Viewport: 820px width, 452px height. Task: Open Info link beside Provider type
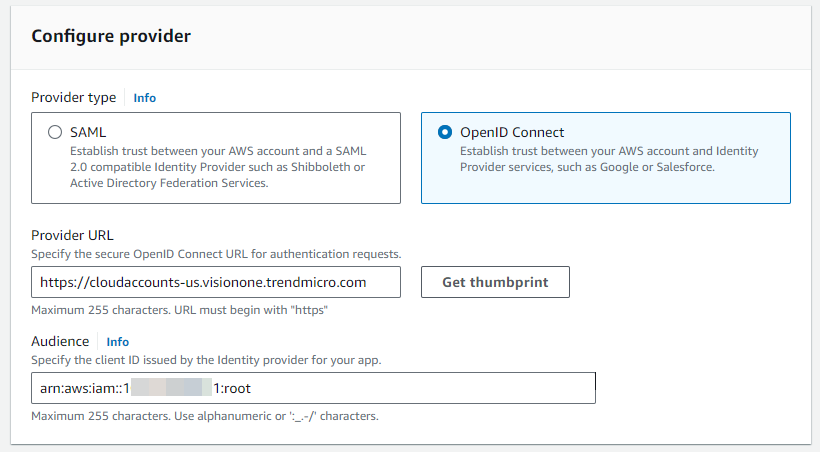click(x=145, y=98)
